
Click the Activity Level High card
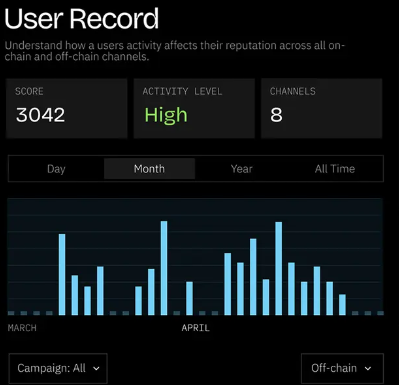click(194, 108)
